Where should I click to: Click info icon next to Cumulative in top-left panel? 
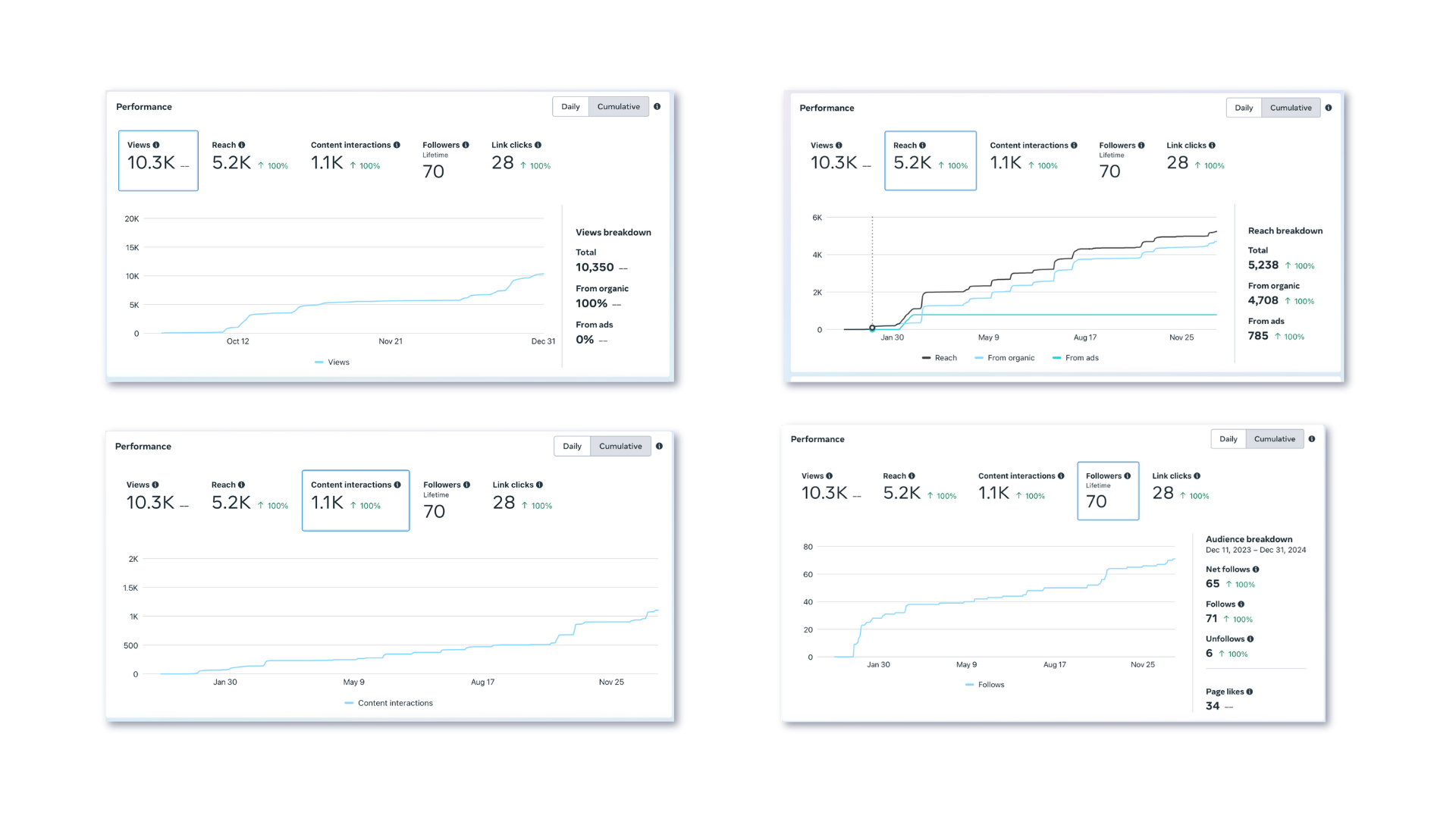pos(657,107)
